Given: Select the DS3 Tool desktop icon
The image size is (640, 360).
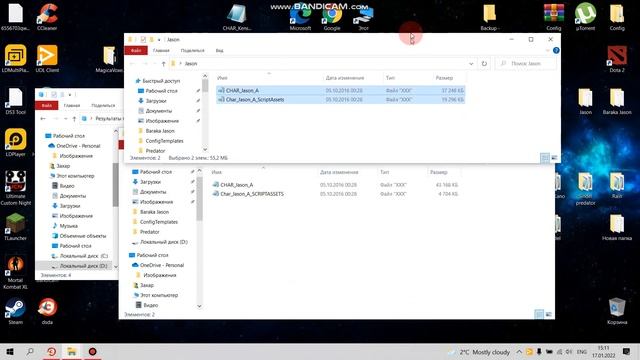Looking at the screenshot, I should pos(16,101).
